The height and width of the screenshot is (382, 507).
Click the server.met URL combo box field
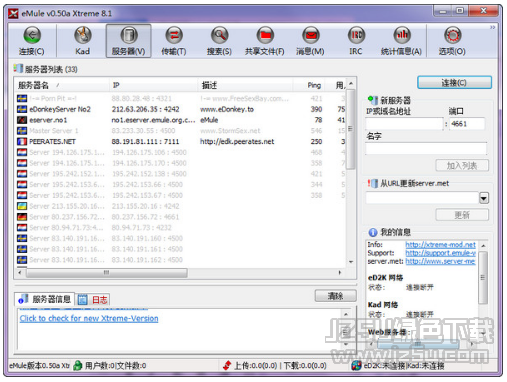pos(422,198)
